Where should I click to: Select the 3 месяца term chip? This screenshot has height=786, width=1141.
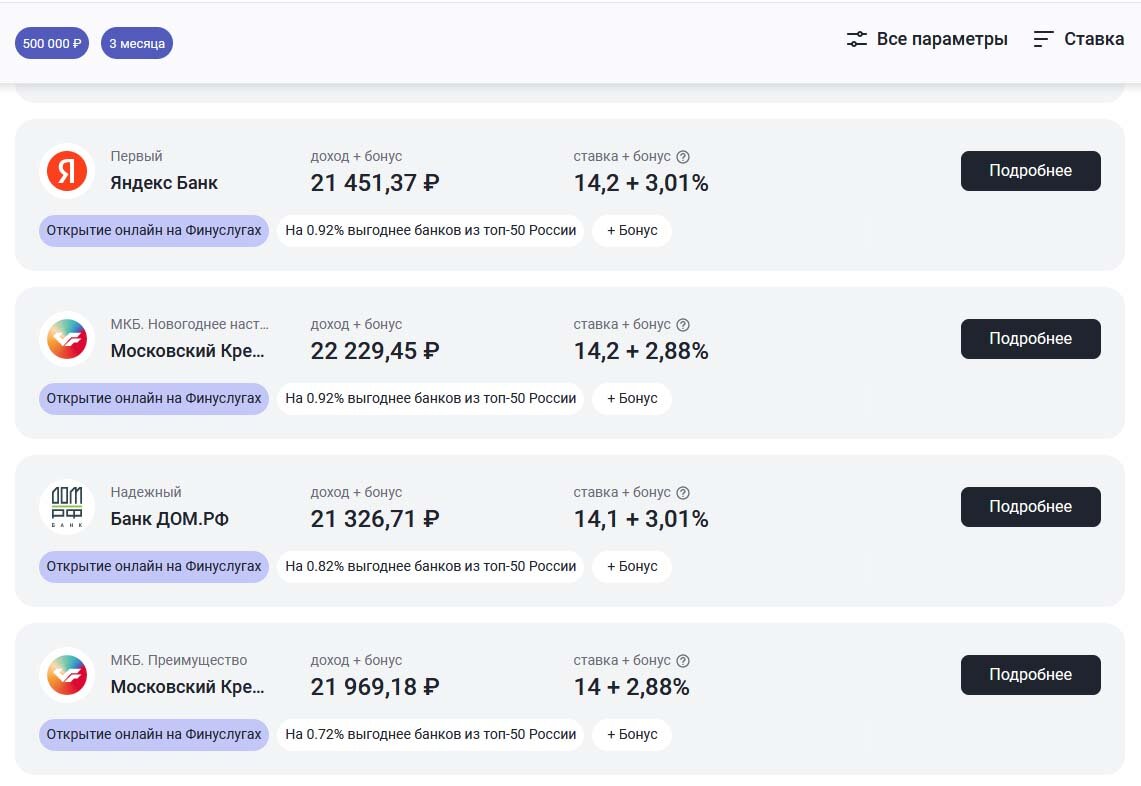(137, 44)
